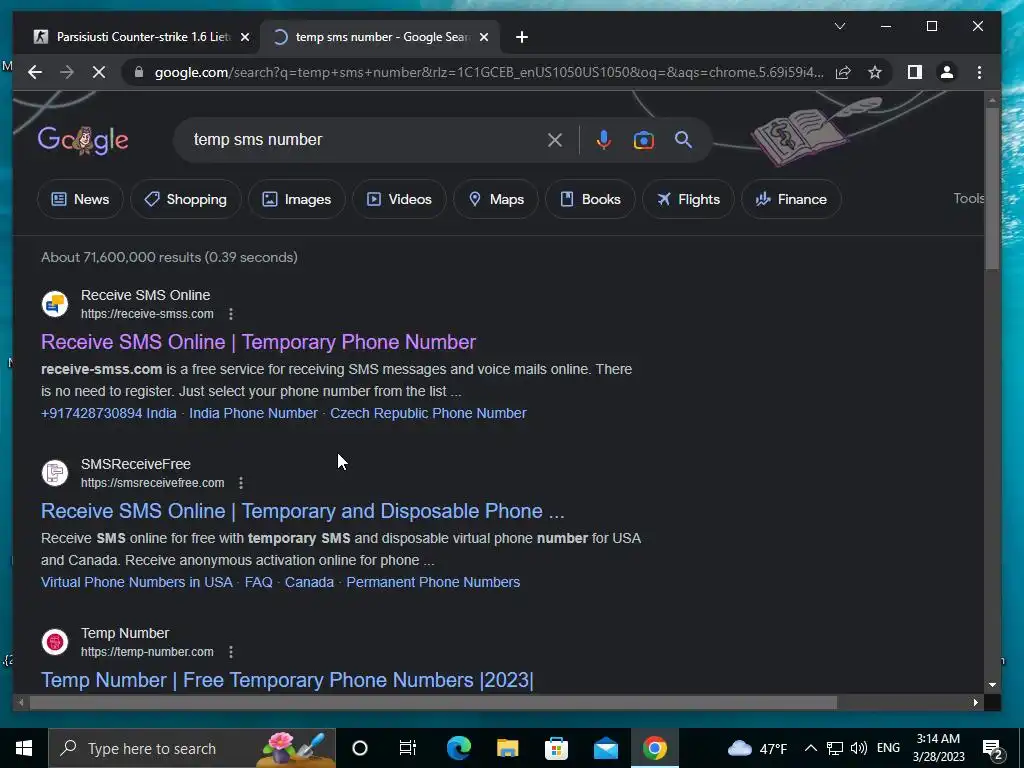Search by image with Google Lens
Viewport: 1024px width, 768px height.
click(643, 140)
